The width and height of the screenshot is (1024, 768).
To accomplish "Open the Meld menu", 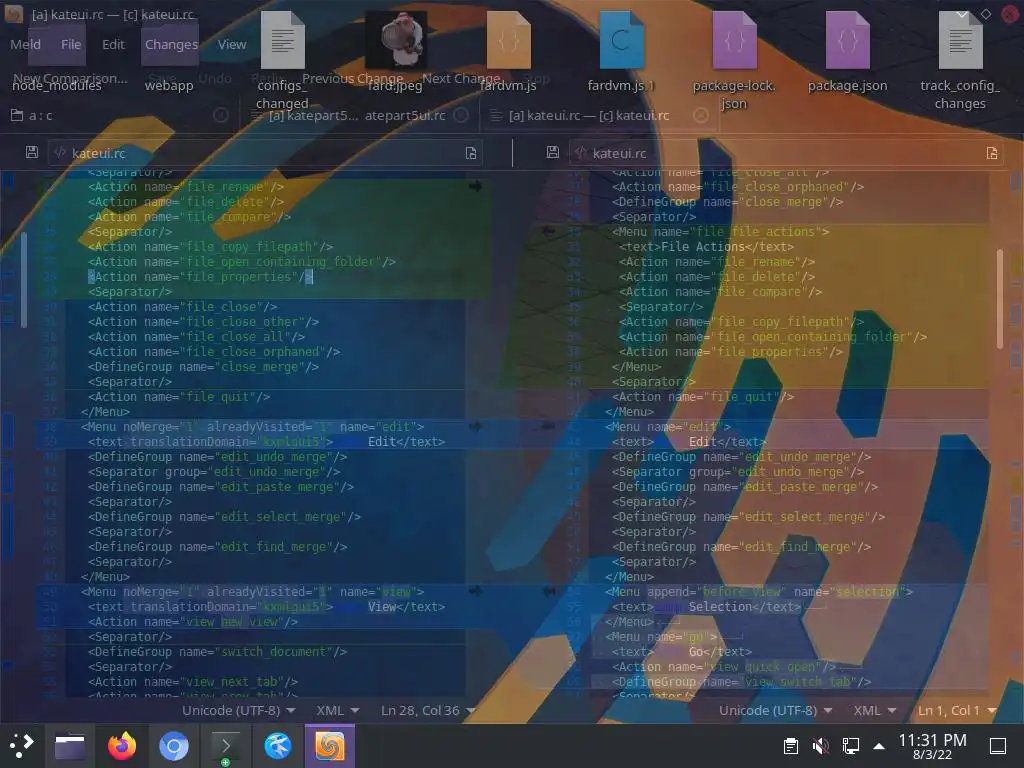I will click(25, 44).
